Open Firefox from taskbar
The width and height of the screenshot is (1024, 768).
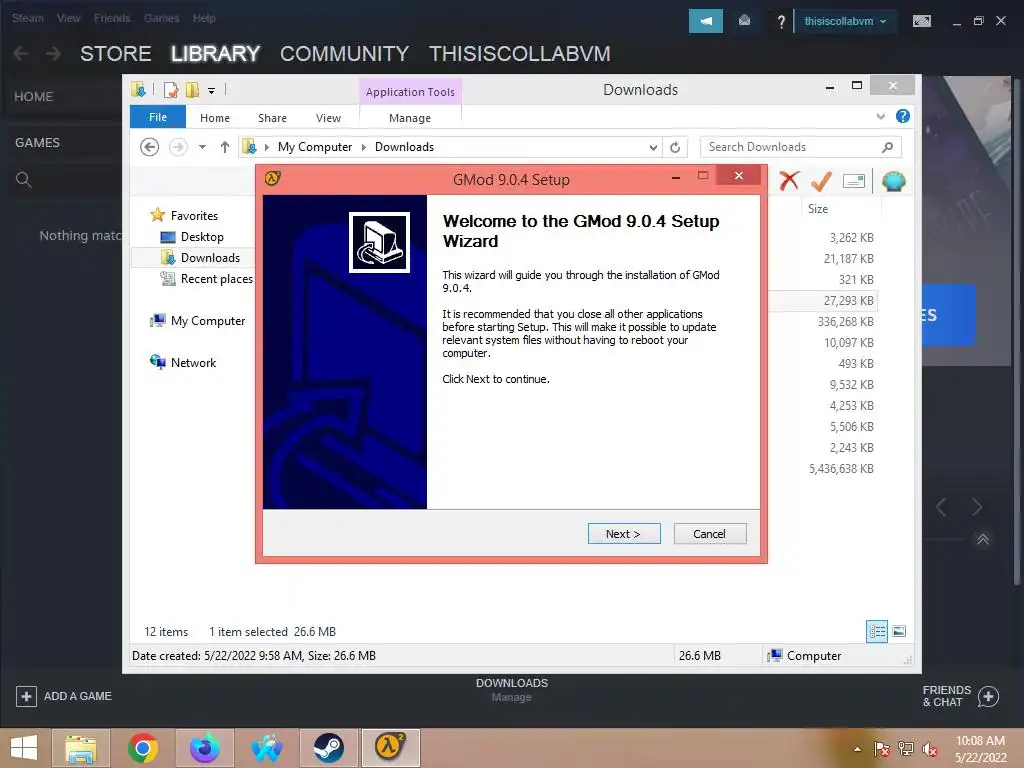[x=204, y=748]
